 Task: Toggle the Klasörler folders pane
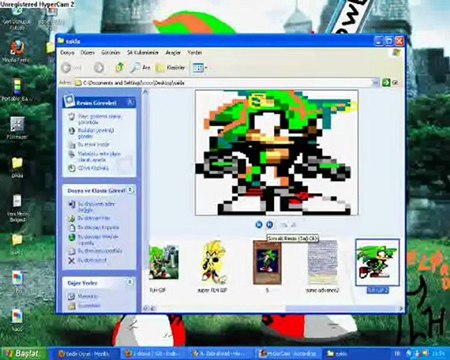171,68
